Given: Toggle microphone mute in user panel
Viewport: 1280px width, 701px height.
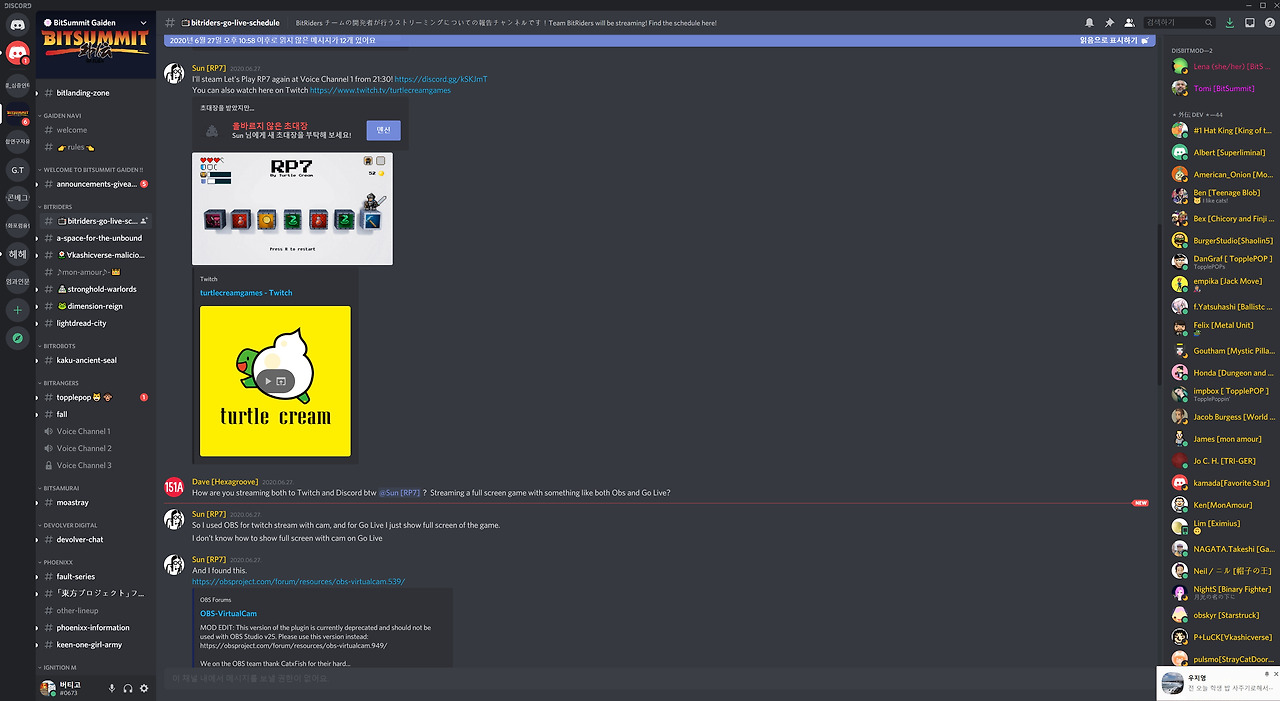Looking at the screenshot, I should click(112, 688).
